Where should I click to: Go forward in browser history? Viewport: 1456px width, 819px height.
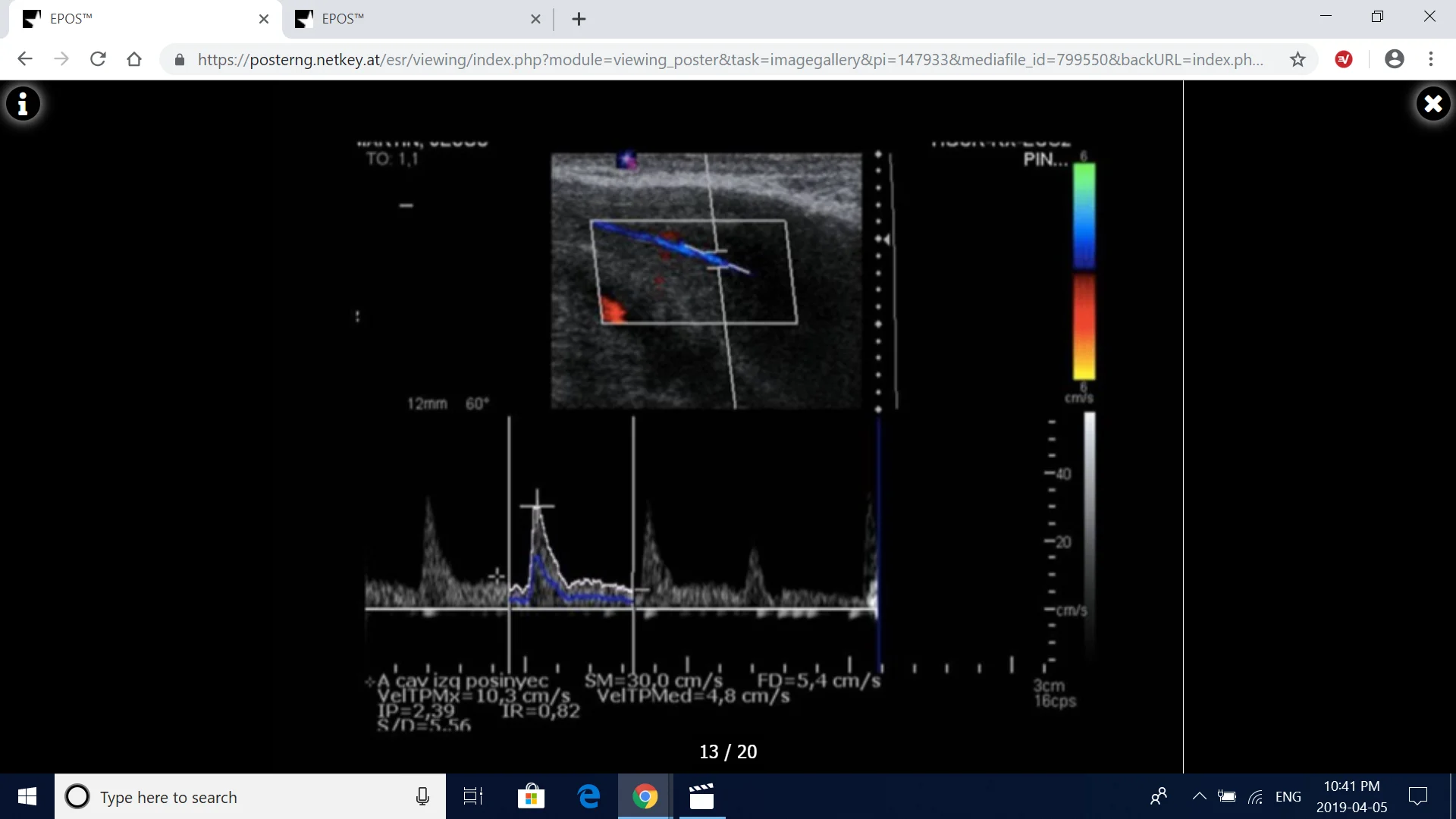click(61, 59)
